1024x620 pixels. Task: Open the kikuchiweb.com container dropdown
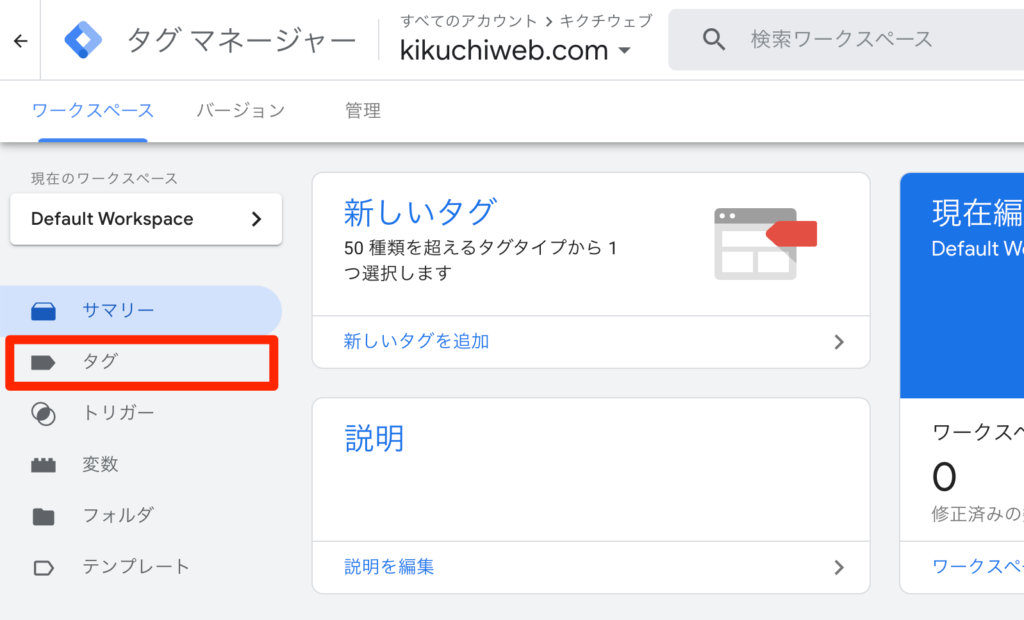(515, 51)
